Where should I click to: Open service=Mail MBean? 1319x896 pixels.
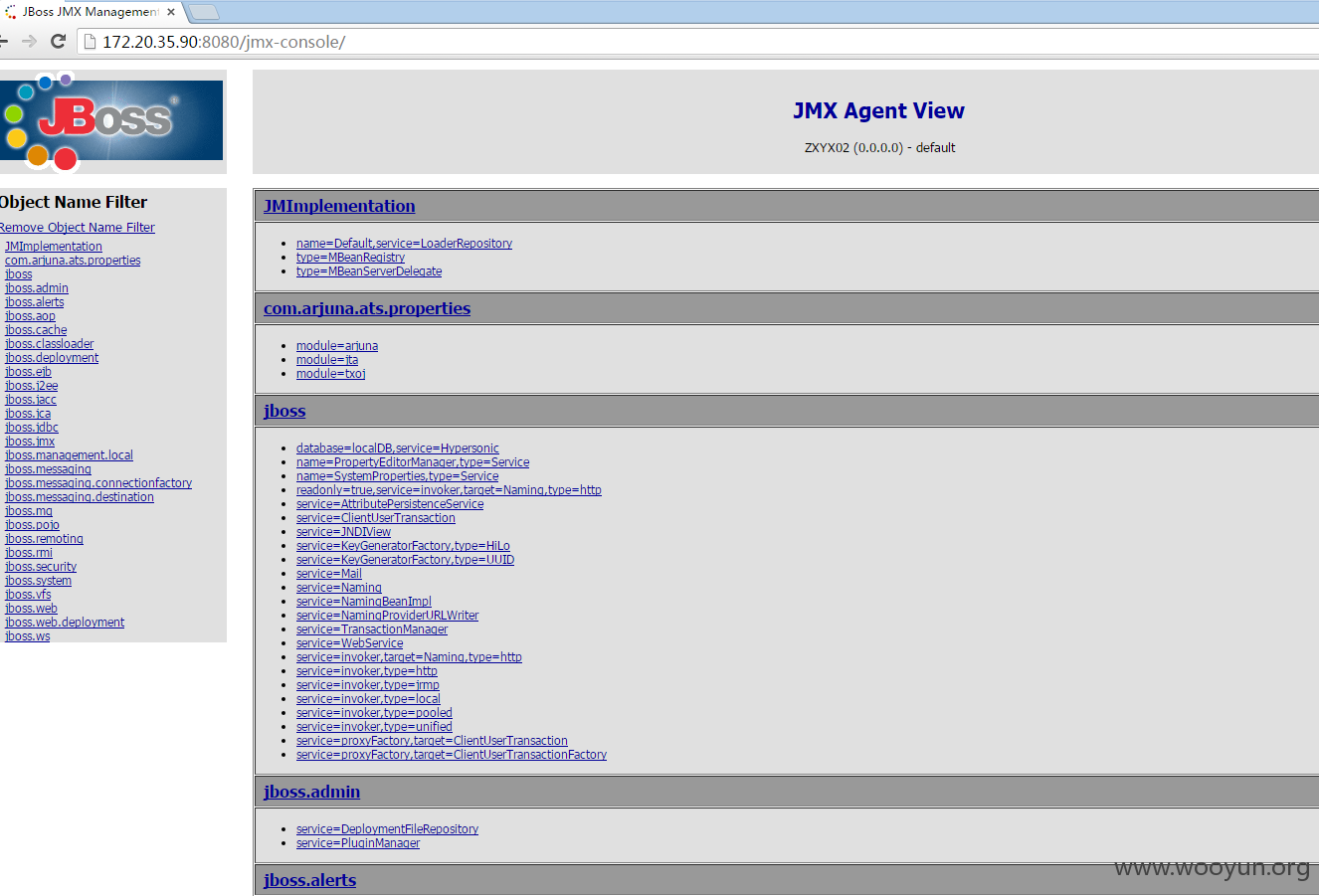329,574
